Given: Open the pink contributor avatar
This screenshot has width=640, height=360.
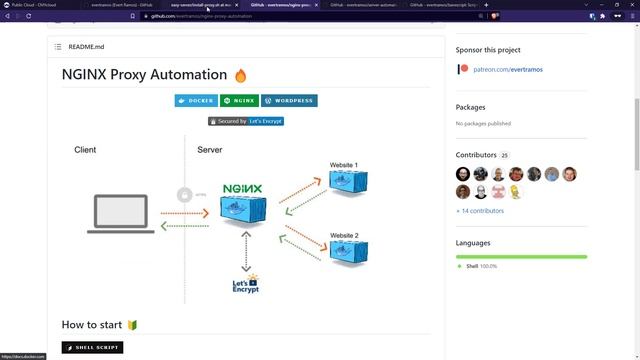Looking at the screenshot, I should [x=498, y=192].
